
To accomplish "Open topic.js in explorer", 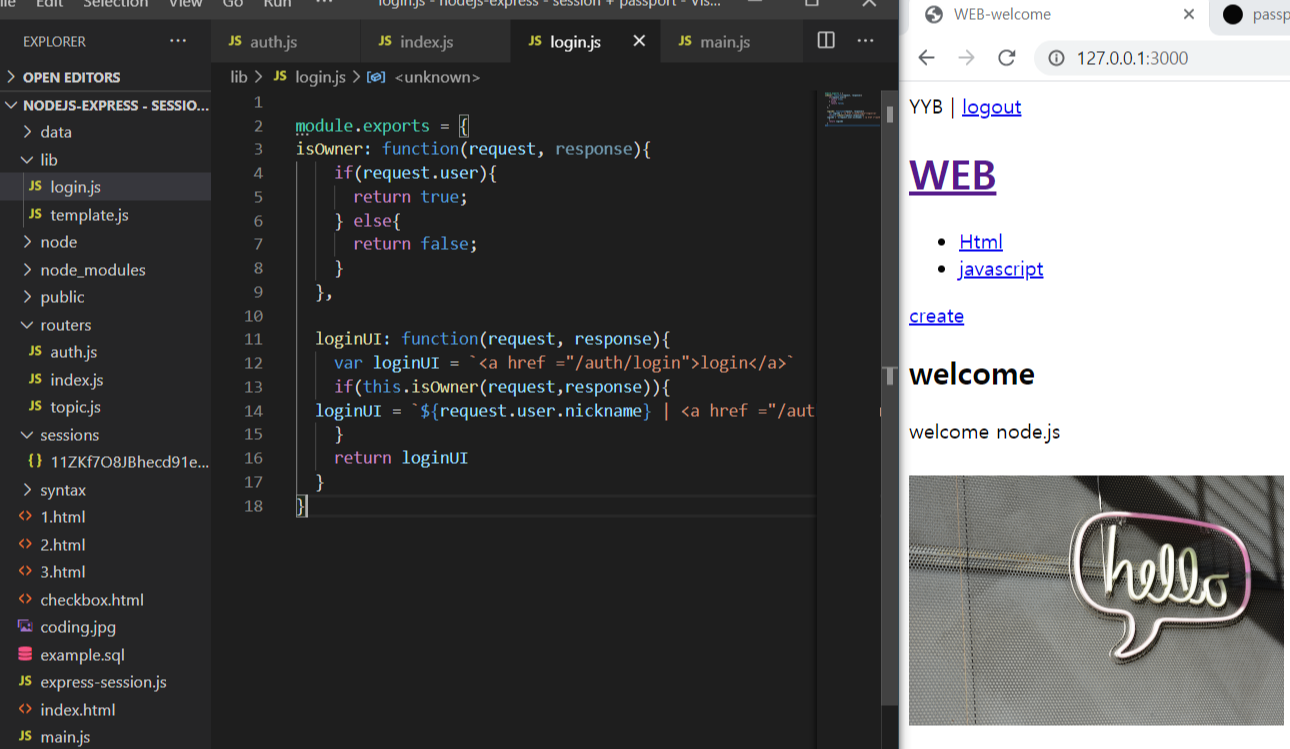I will [75, 407].
